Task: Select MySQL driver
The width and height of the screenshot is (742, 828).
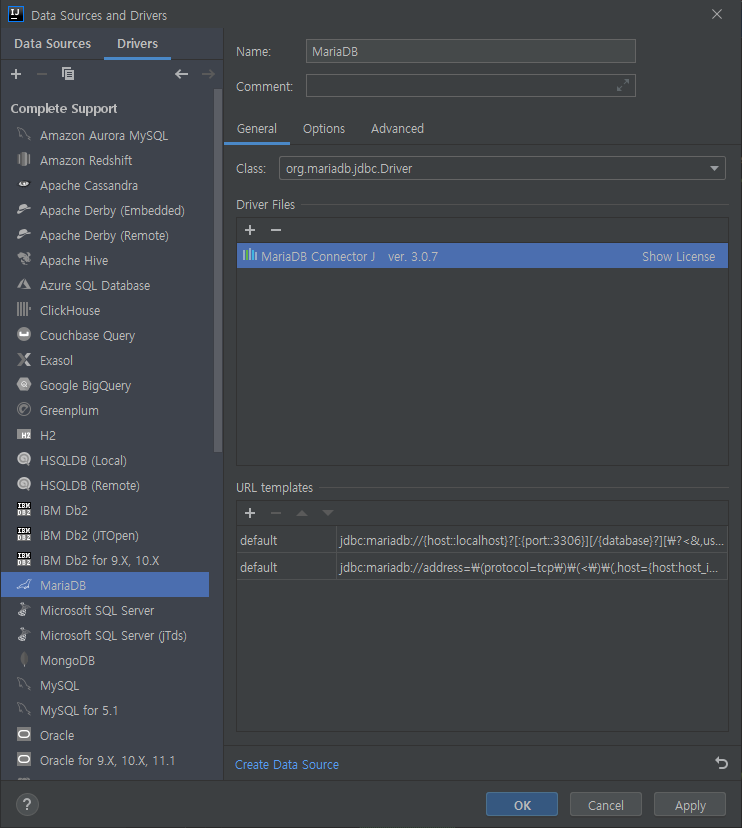Action: (105, 685)
